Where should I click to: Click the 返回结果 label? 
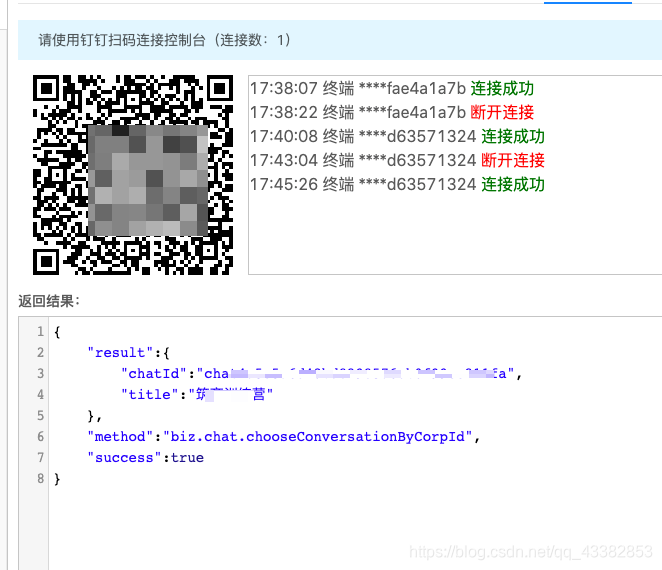pos(49,301)
